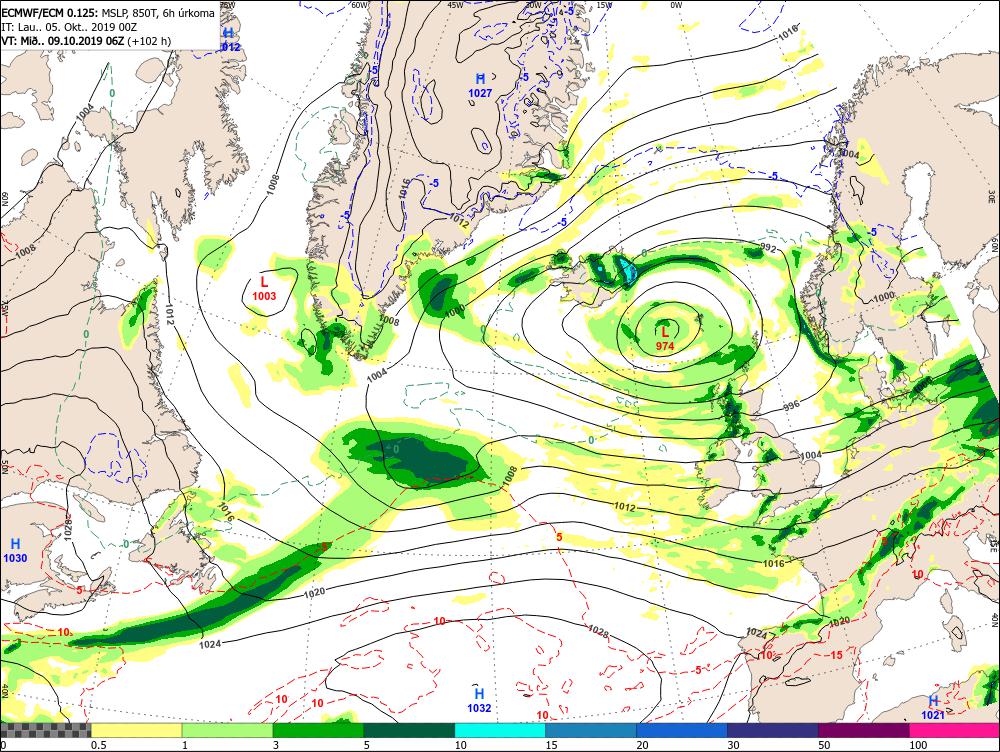Click the purple 50–100 legend swatch
The height and width of the screenshot is (752, 1000).
864,730
